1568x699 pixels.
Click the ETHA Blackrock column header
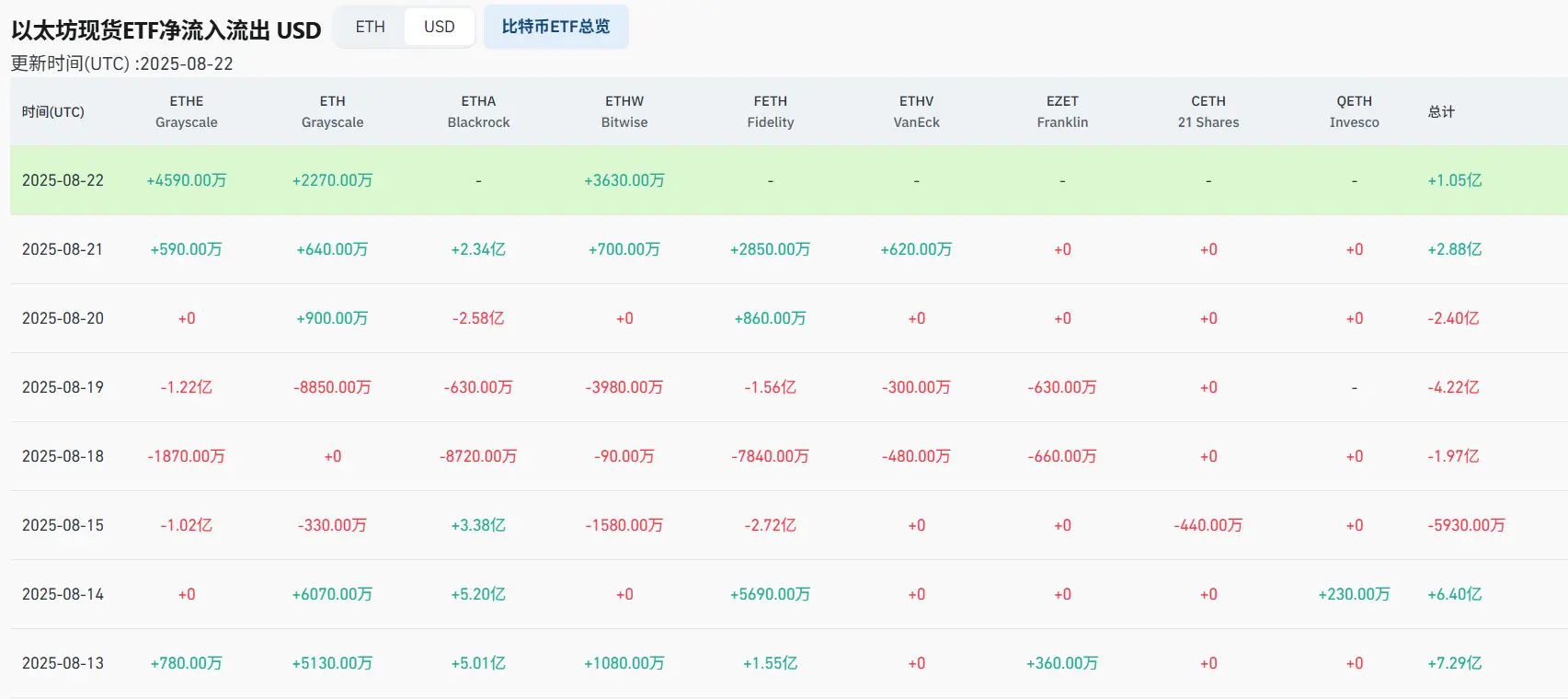tap(478, 111)
